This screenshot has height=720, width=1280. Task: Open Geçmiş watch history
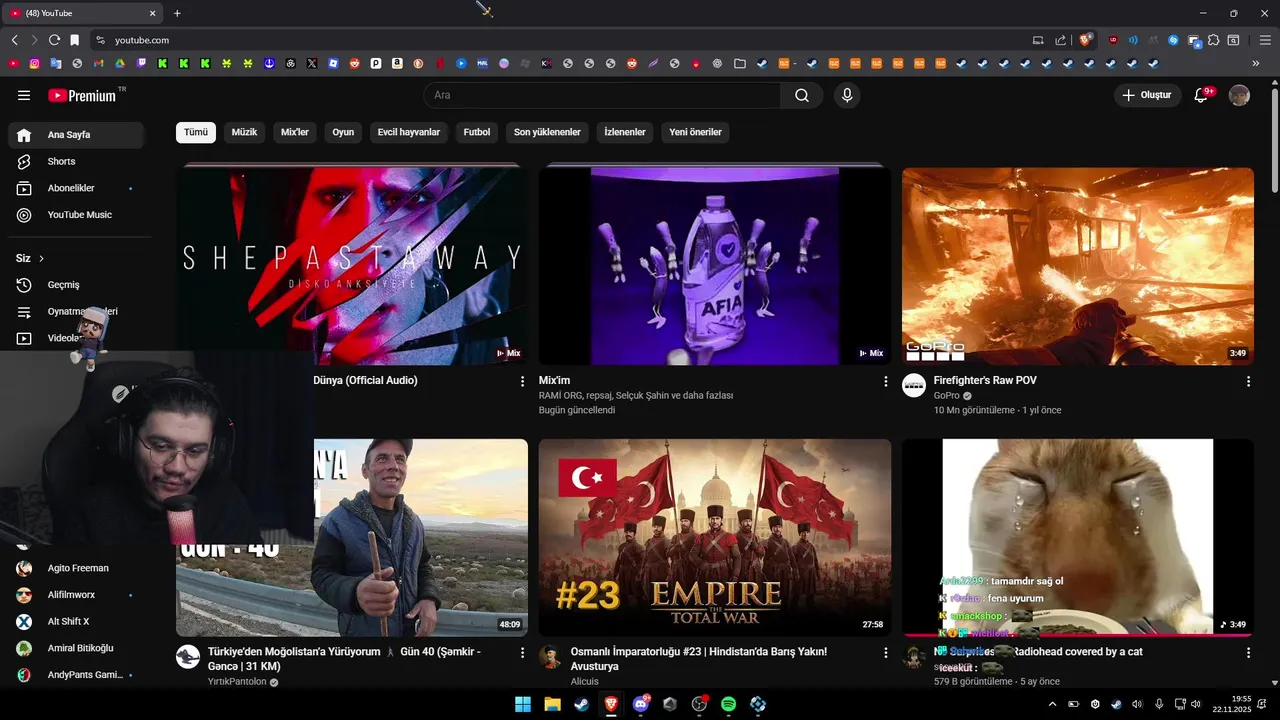pyautogui.click(x=76, y=285)
